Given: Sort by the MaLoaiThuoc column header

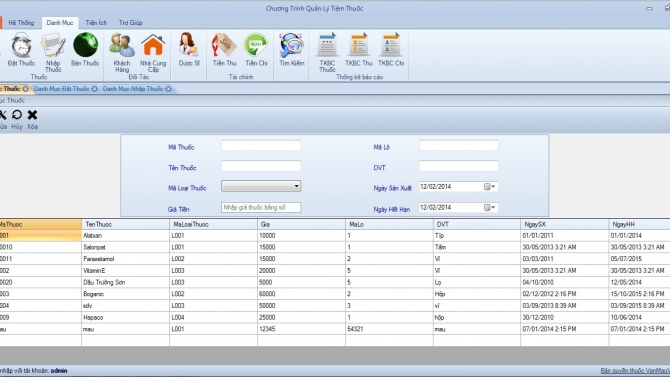Looking at the screenshot, I should [x=214, y=224].
